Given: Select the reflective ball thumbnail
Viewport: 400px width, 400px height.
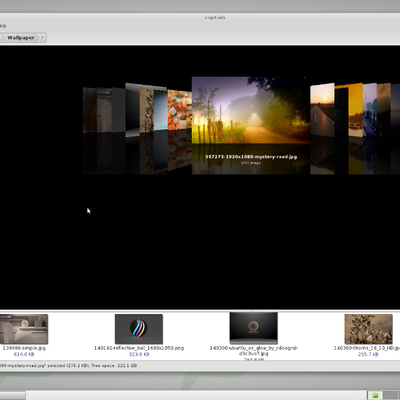Looking at the screenshot, I should [139, 329].
